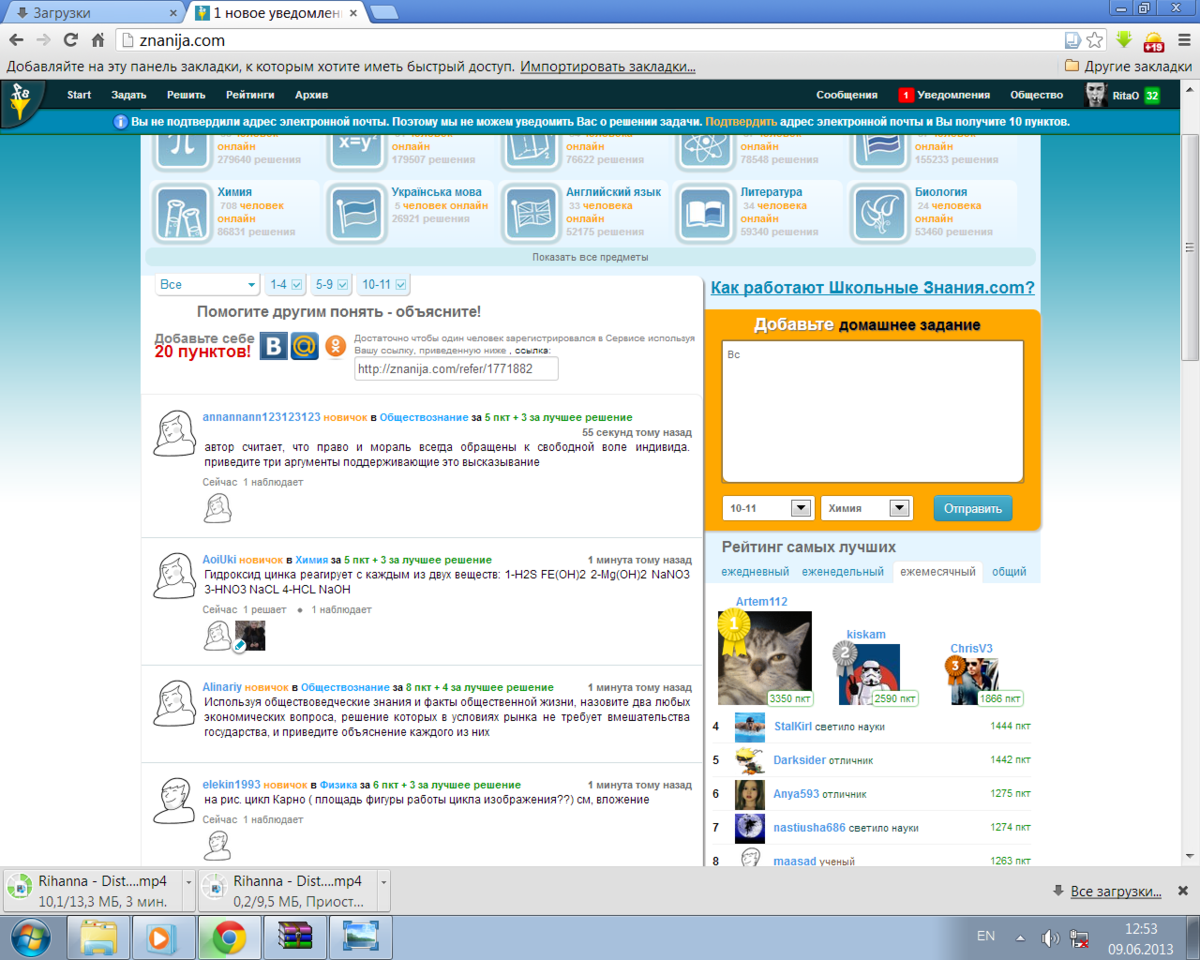1200x960 pixels.
Task: Open the Биология leaf icon
Action: (x=880, y=213)
